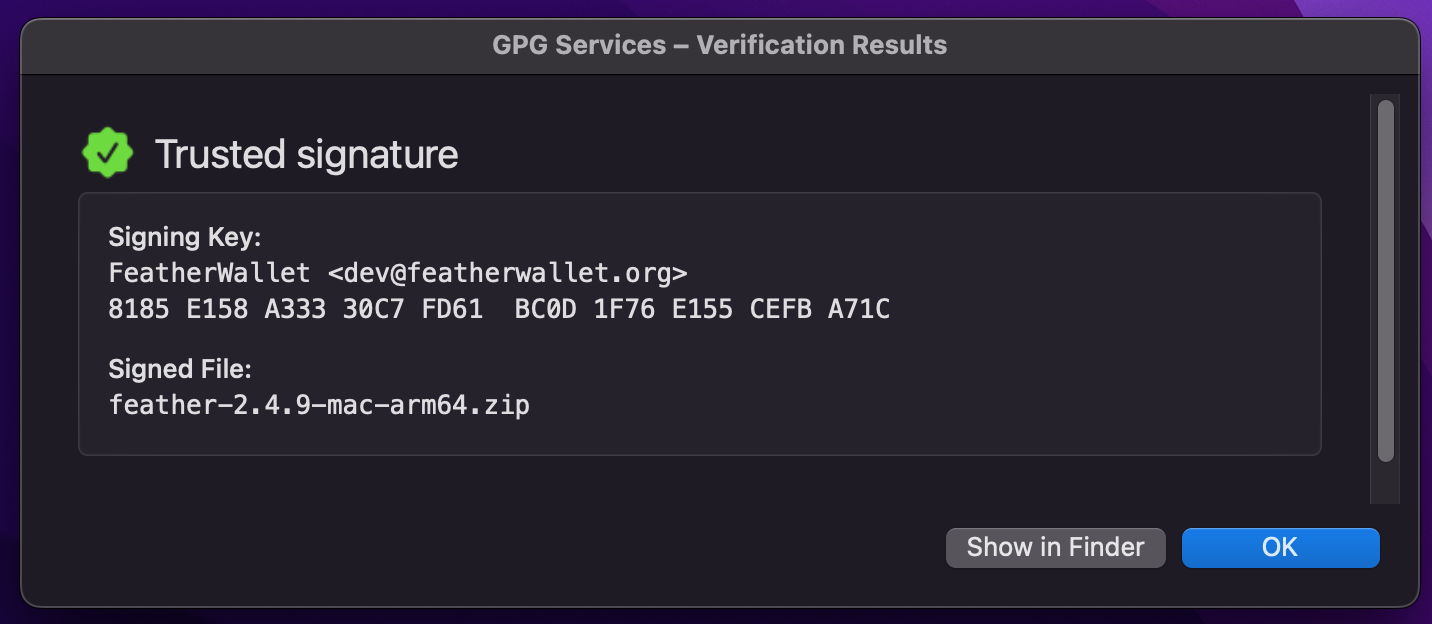Click the 'Verification Results' text in the title
The width and height of the screenshot is (1432, 624).
coord(822,45)
